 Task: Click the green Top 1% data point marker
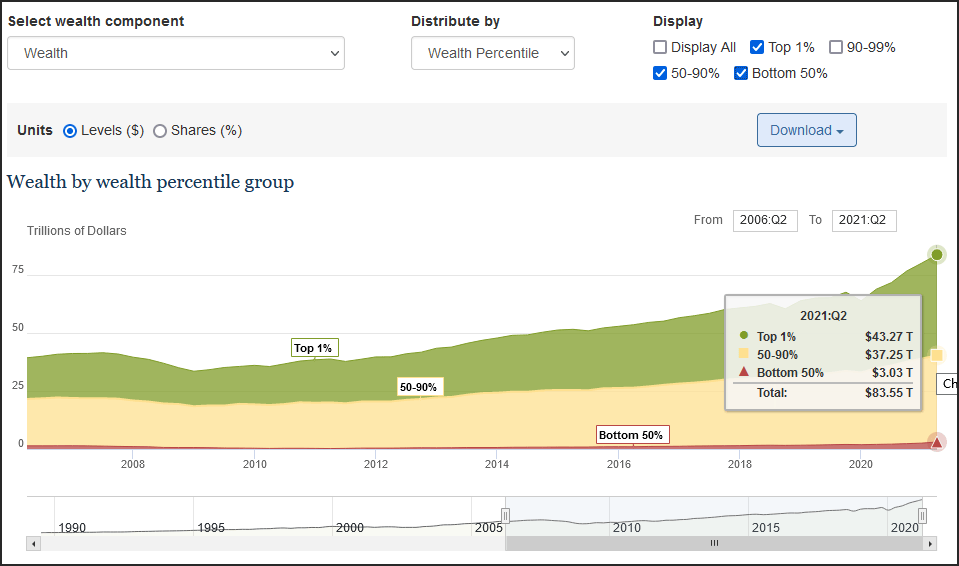click(x=937, y=255)
